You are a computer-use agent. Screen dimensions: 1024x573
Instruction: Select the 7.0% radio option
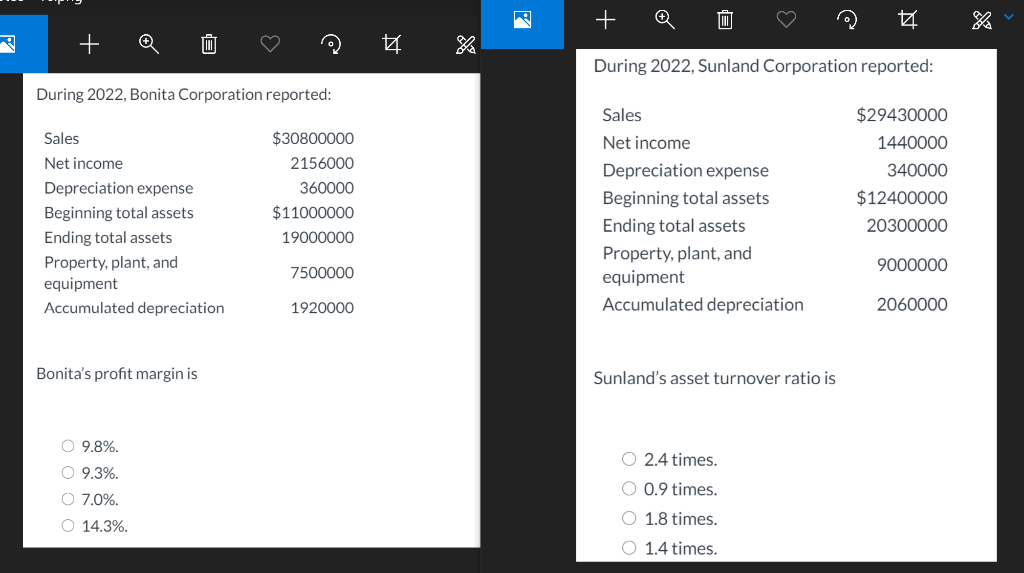pyautogui.click(x=68, y=499)
